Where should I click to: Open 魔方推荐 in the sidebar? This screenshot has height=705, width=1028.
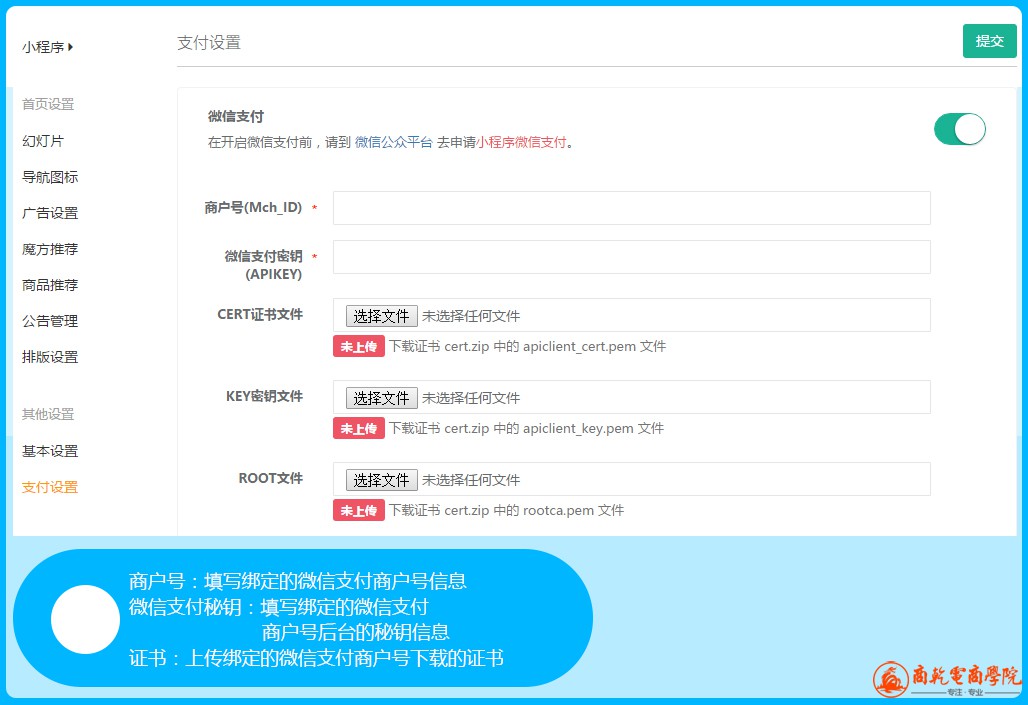click(x=50, y=249)
